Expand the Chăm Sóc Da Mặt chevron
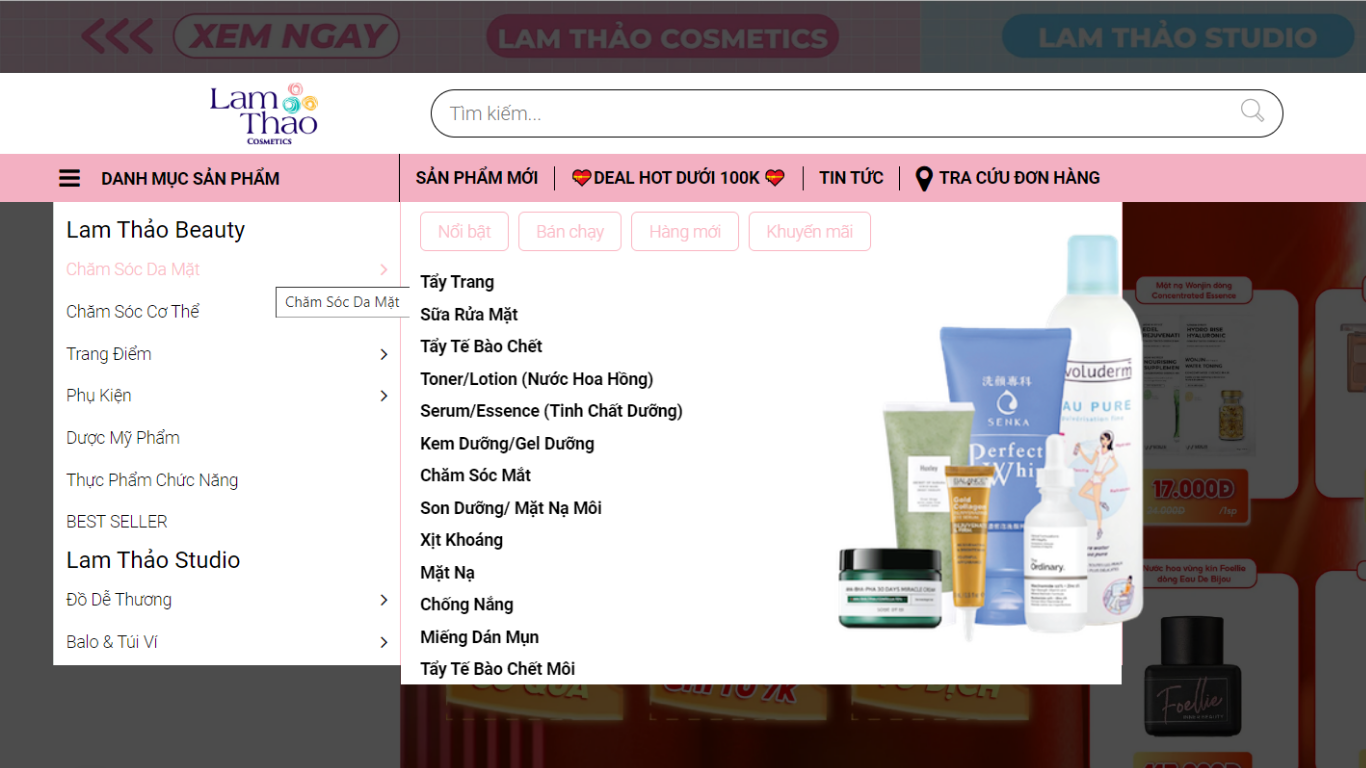 384,270
